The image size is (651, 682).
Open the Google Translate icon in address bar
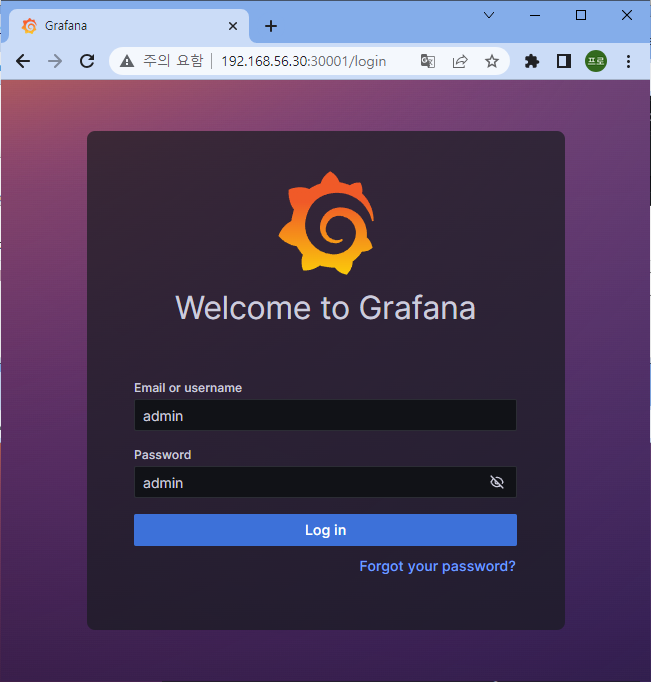tap(428, 61)
